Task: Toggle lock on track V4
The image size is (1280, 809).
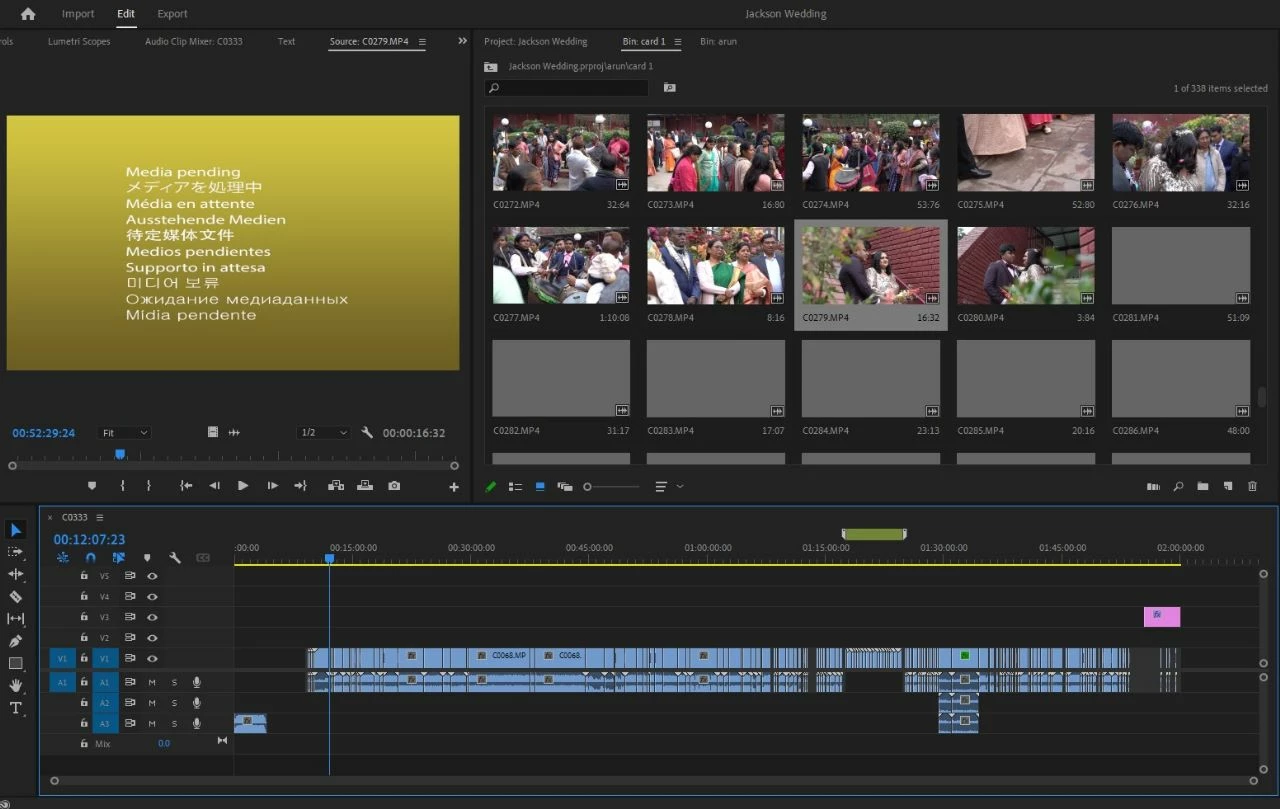Action: [84, 596]
